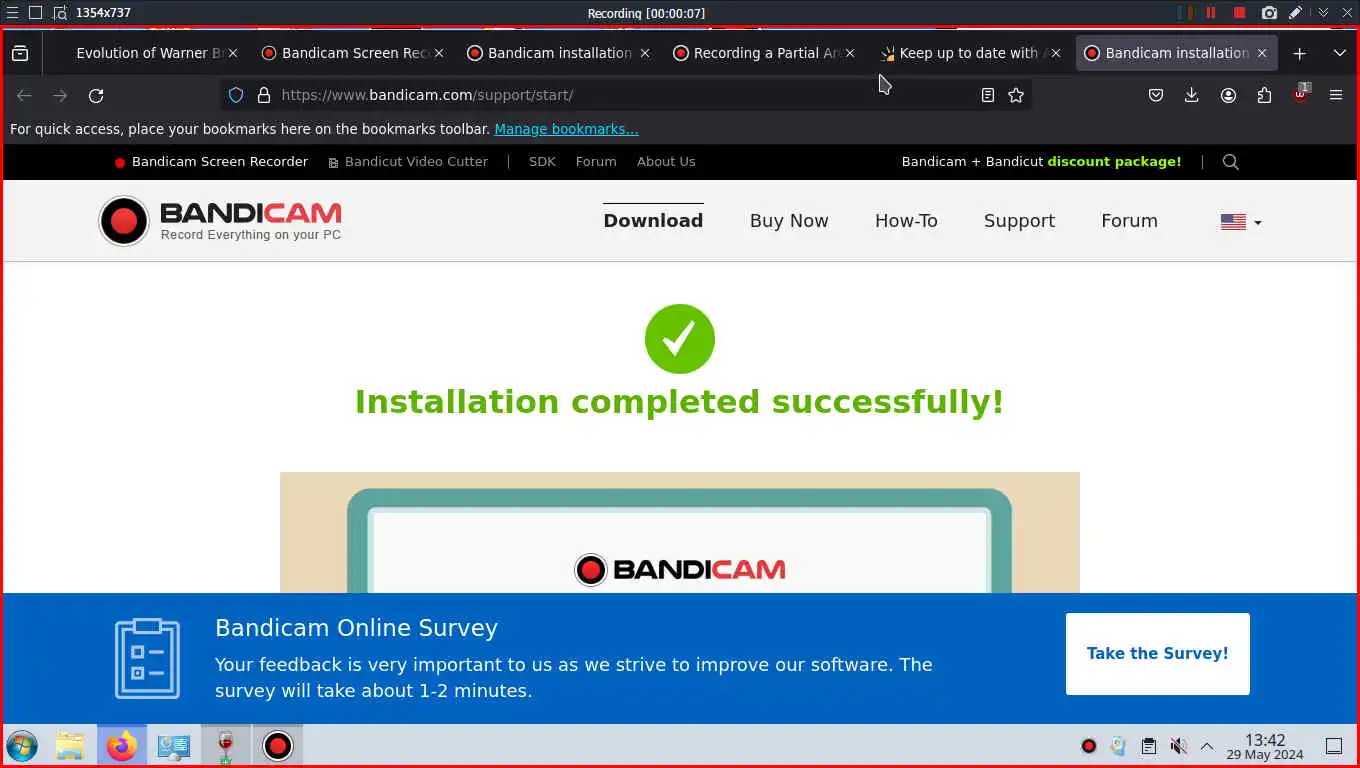The height and width of the screenshot is (768, 1360).
Task: Click the Firefox taskbar icon
Action: click(x=122, y=746)
